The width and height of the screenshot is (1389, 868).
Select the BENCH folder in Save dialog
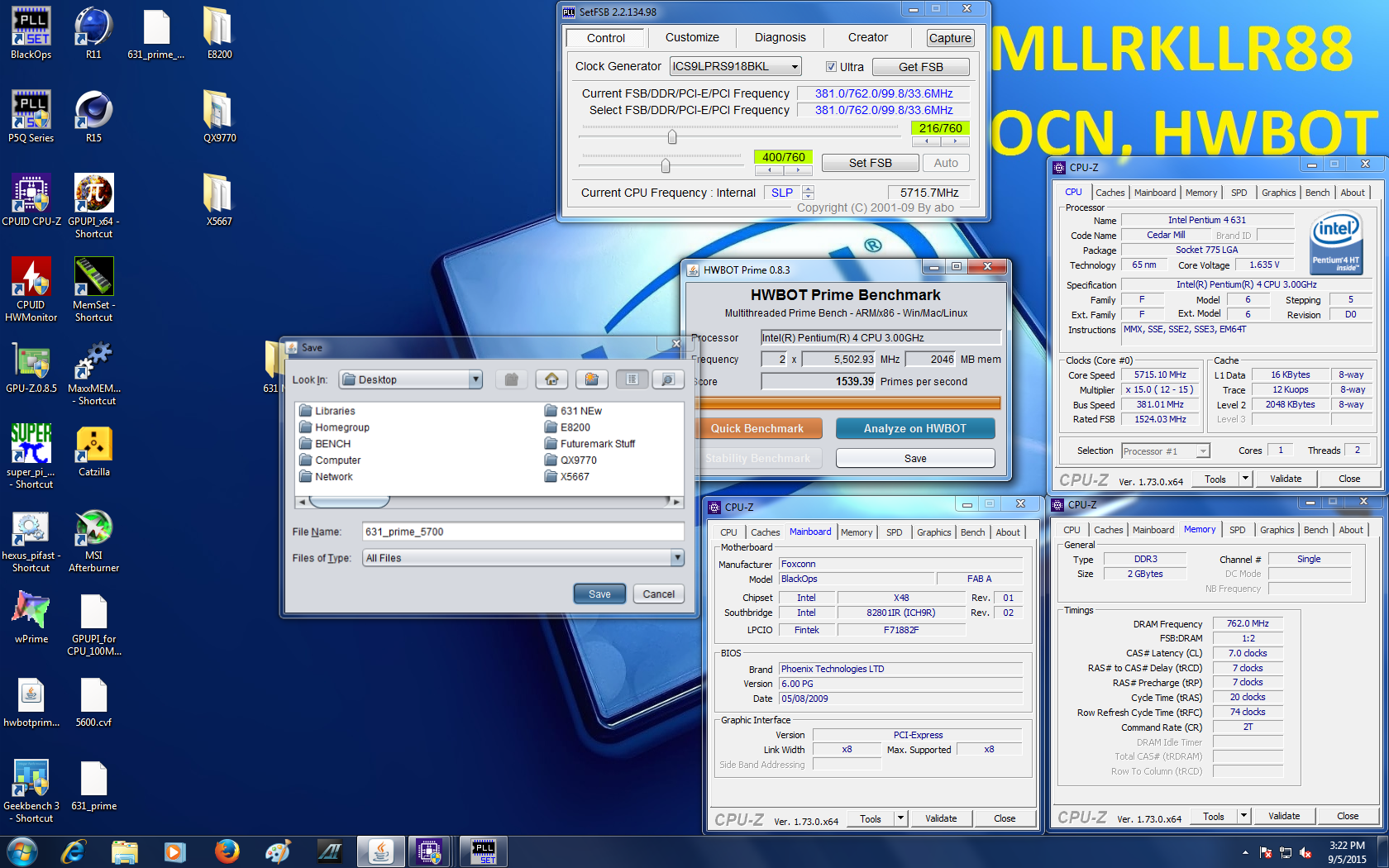click(x=325, y=444)
